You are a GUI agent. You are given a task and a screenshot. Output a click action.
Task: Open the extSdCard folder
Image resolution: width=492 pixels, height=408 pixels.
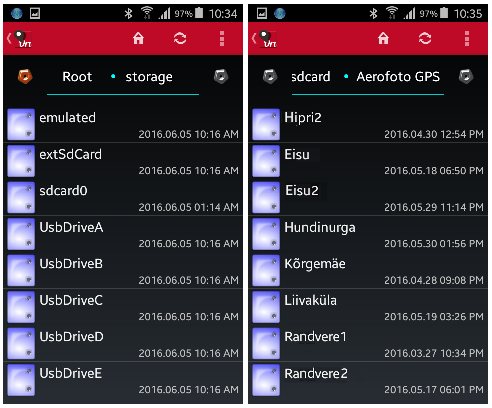coord(123,161)
